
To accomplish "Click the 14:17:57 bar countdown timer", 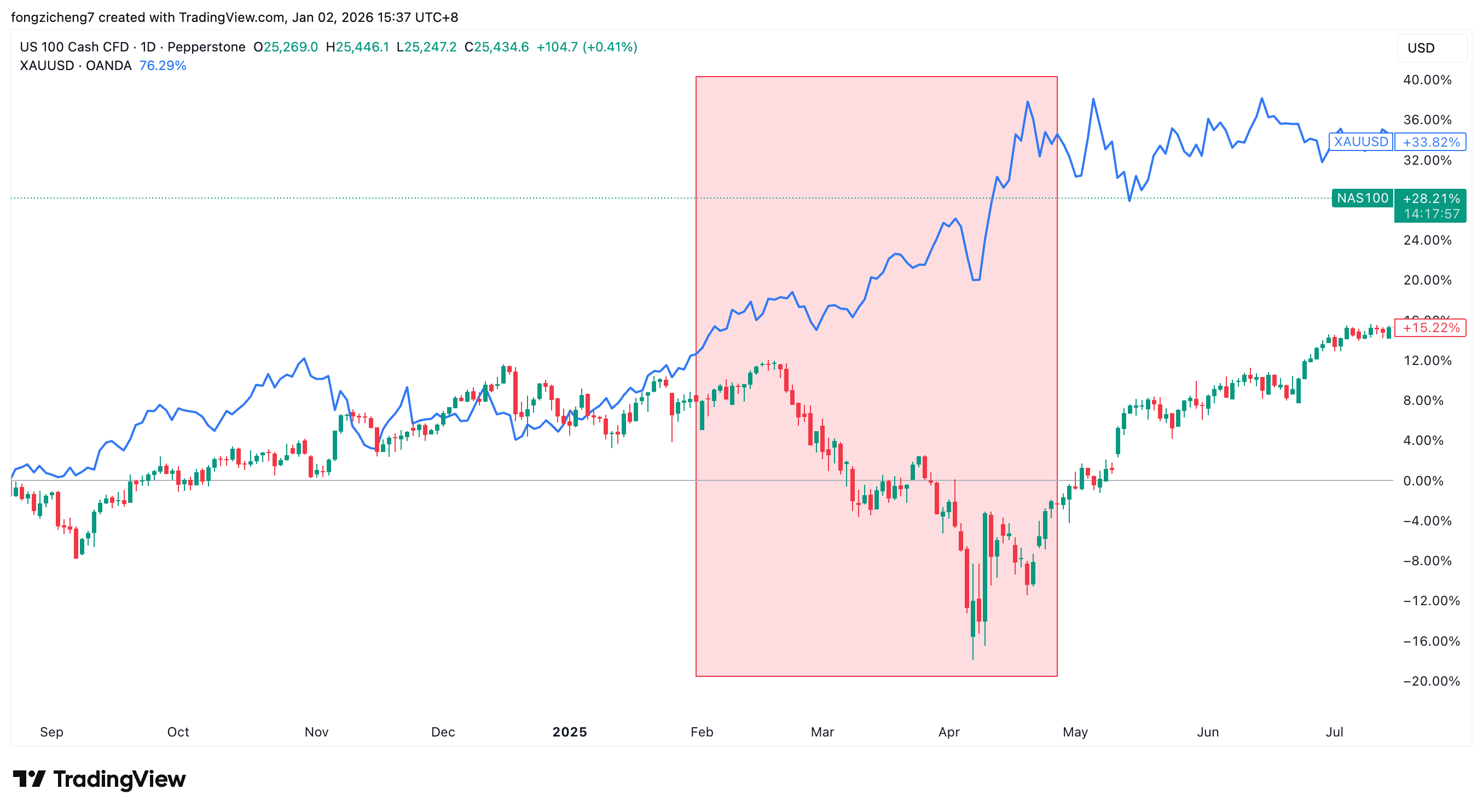I will [1431, 214].
